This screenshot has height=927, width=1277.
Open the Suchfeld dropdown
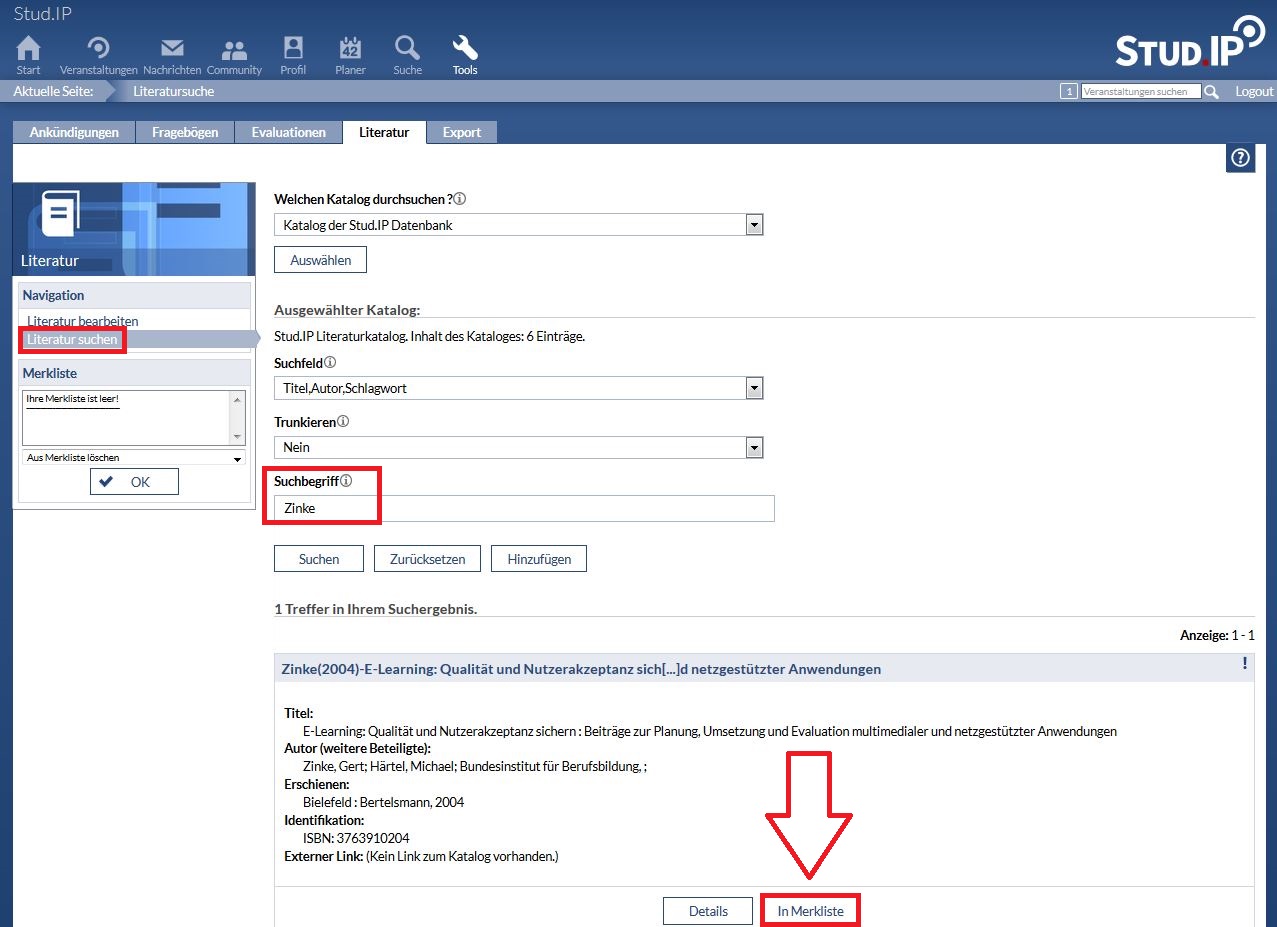click(x=754, y=388)
